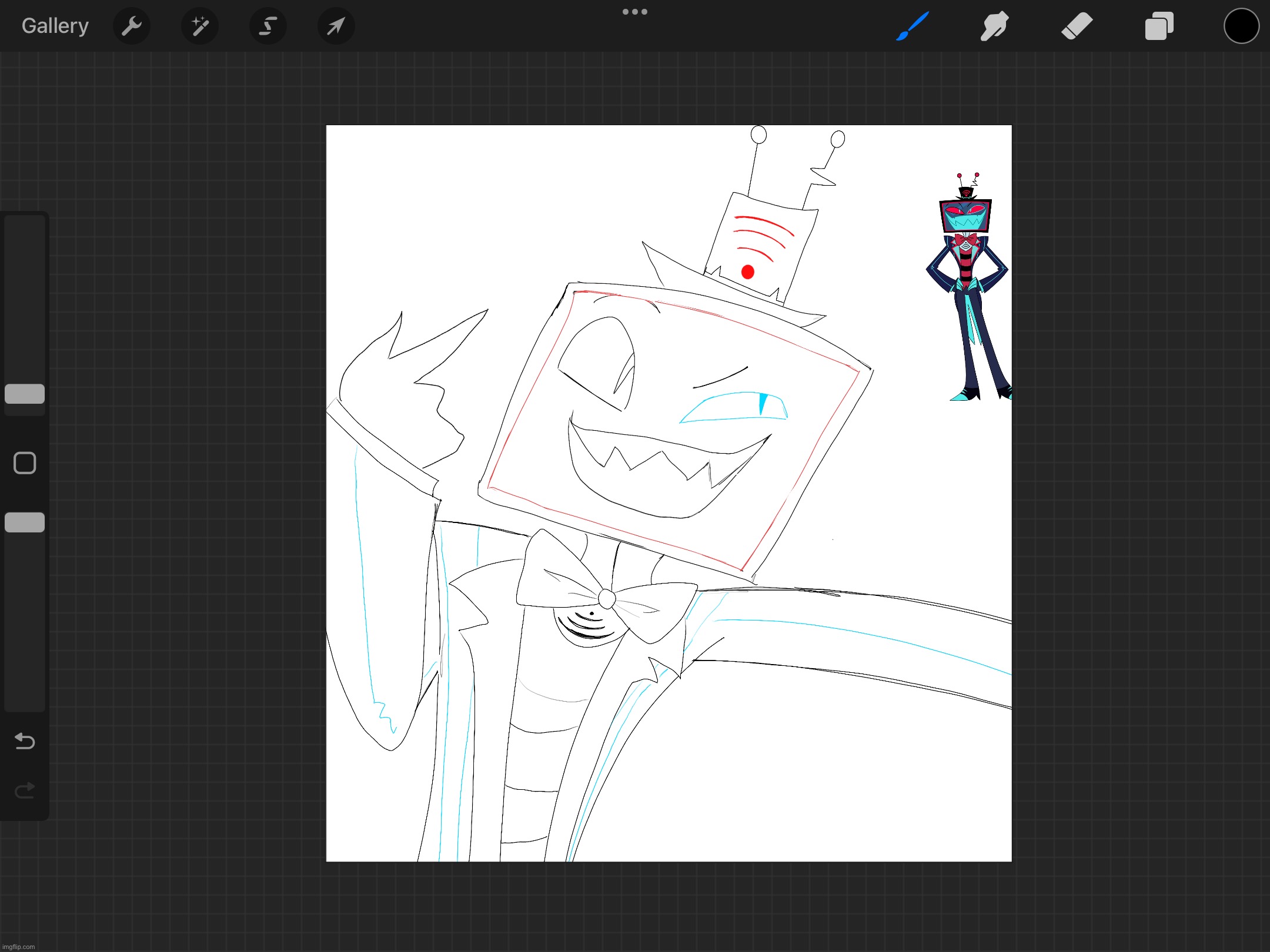
Task: Redo the undone stroke
Action: [x=25, y=790]
